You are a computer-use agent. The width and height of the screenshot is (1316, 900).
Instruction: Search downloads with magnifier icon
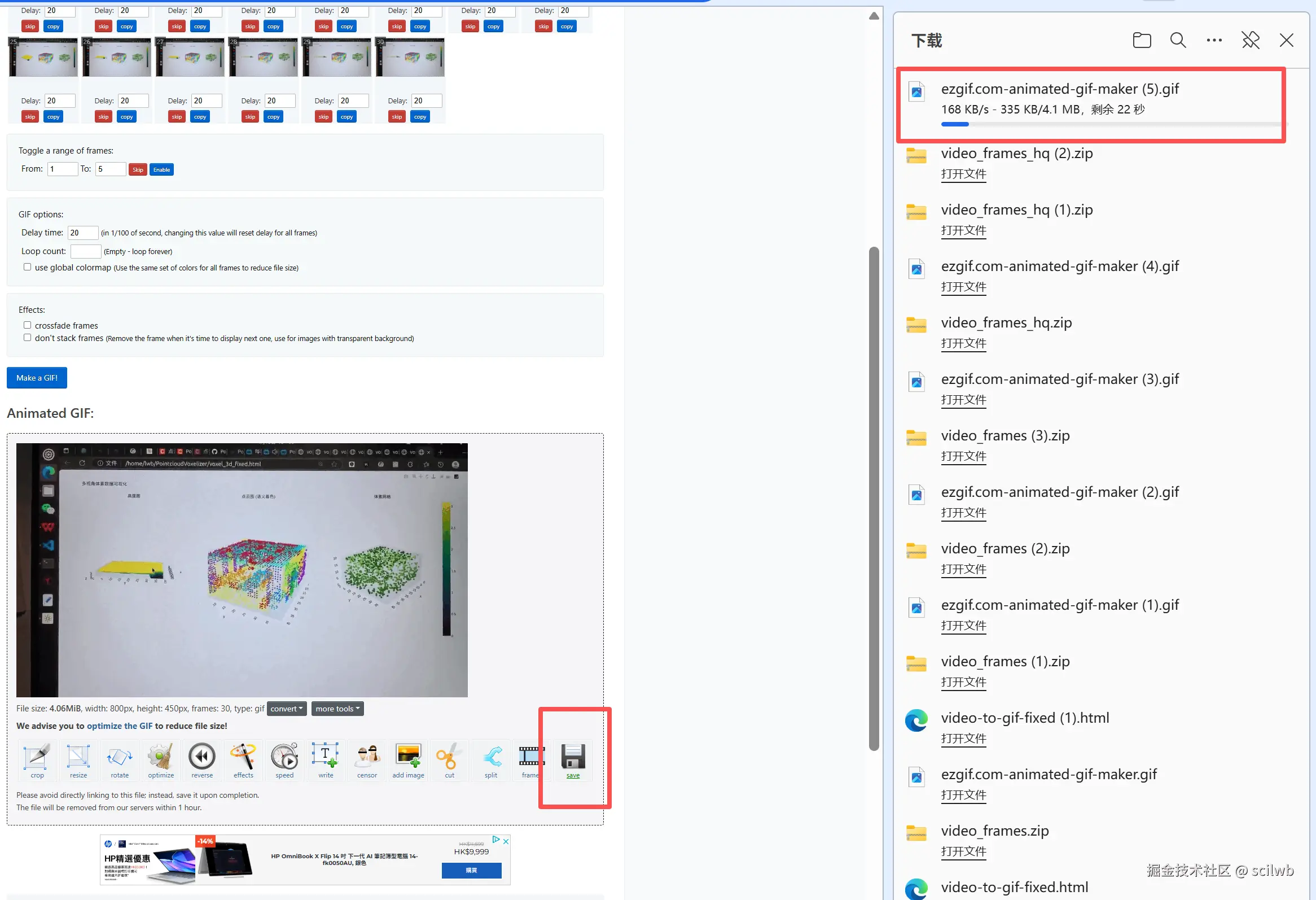1178,40
